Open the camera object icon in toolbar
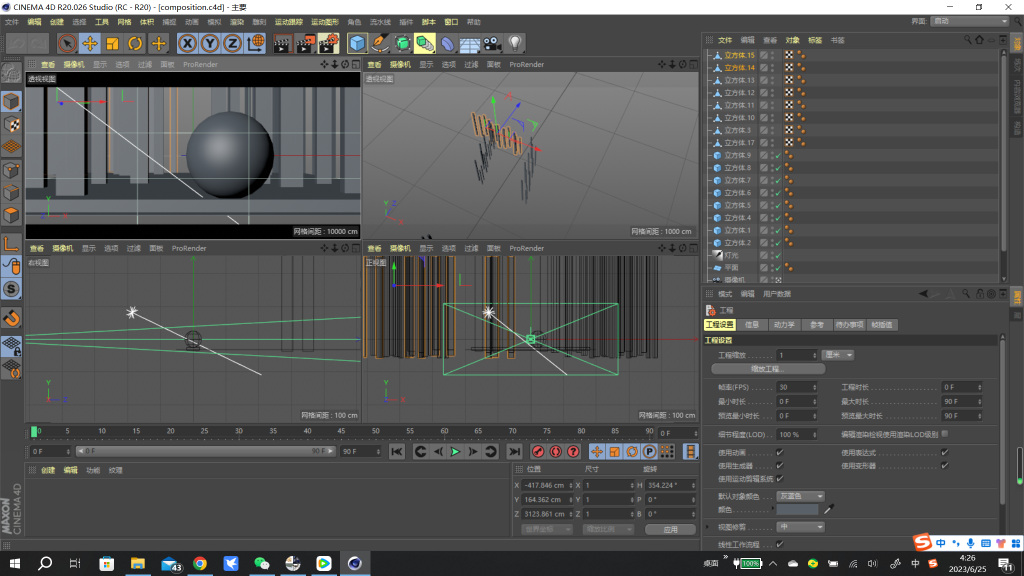The height and width of the screenshot is (576, 1024). 492,44
